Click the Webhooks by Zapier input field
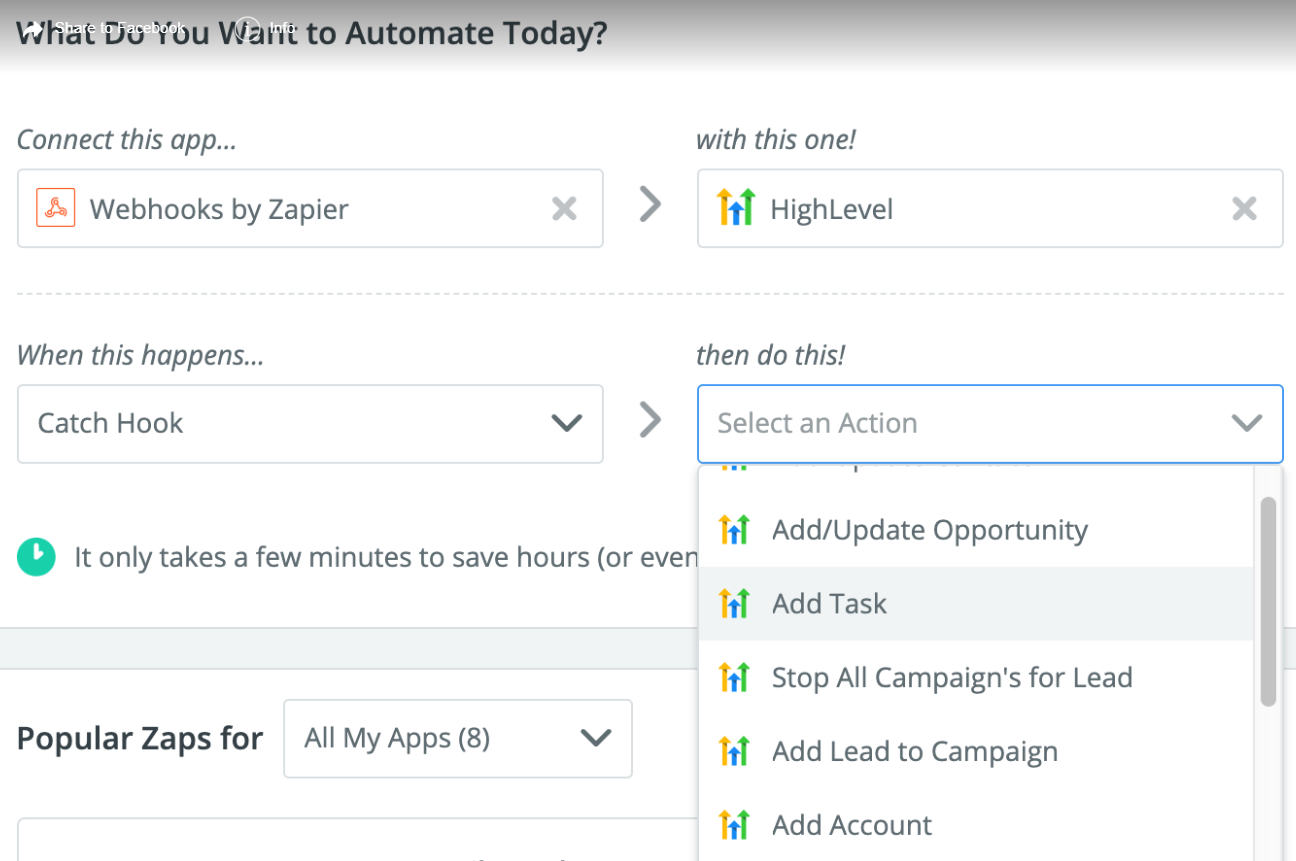This screenshot has width=1296, height=861. click(x=310, y=208)
